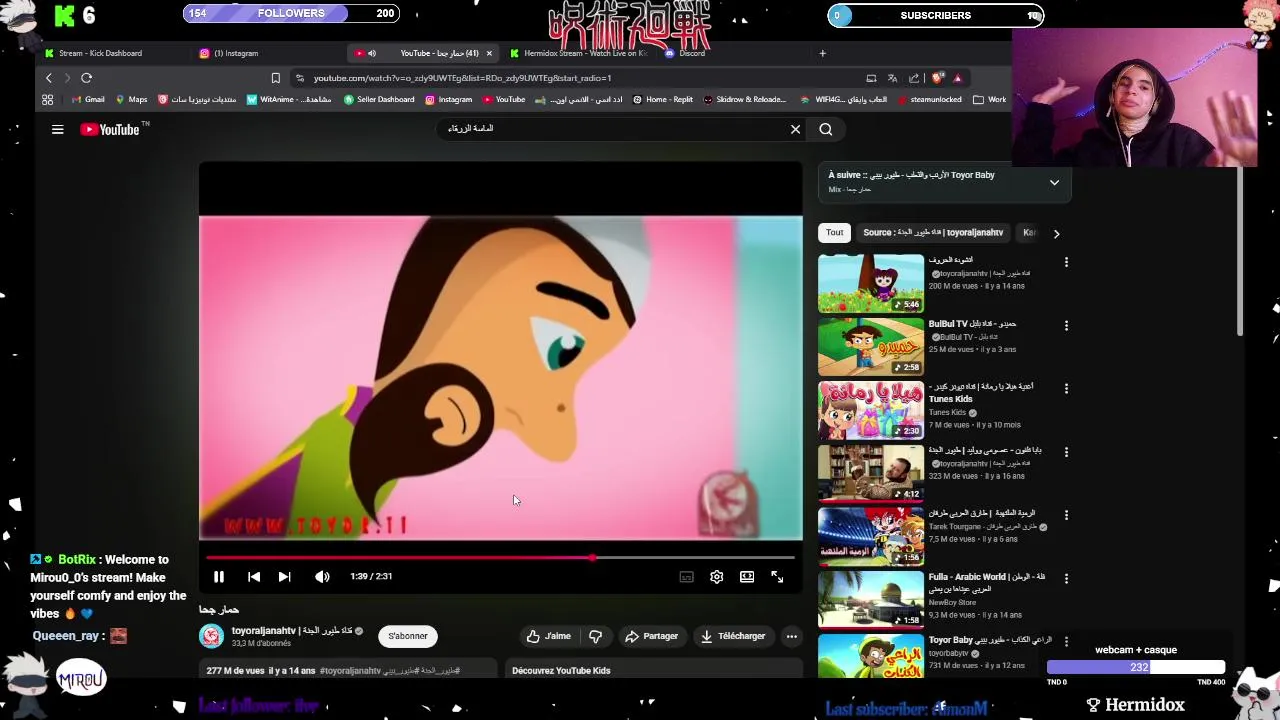The image size is (1280, 720).
Task: Enter fullscreen in video player
Action: [x=777, y=577]
